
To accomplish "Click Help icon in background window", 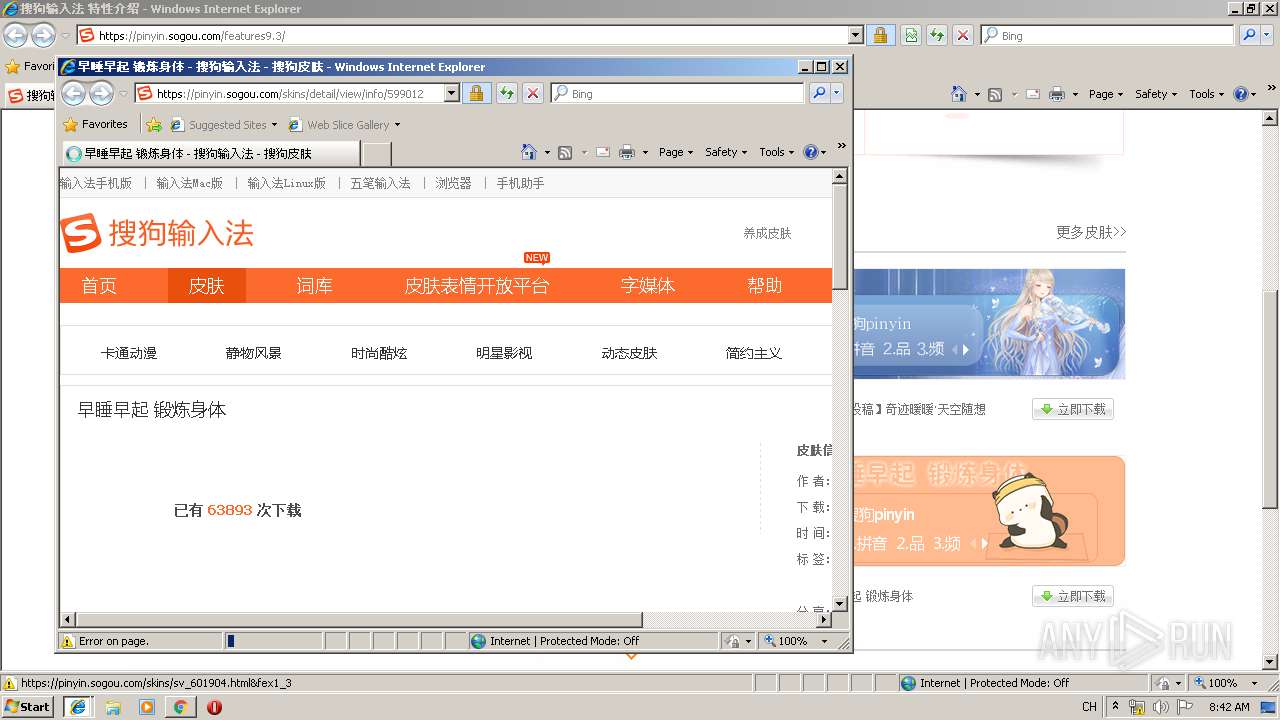I will pyautogui.click(x=1241, y=94).
